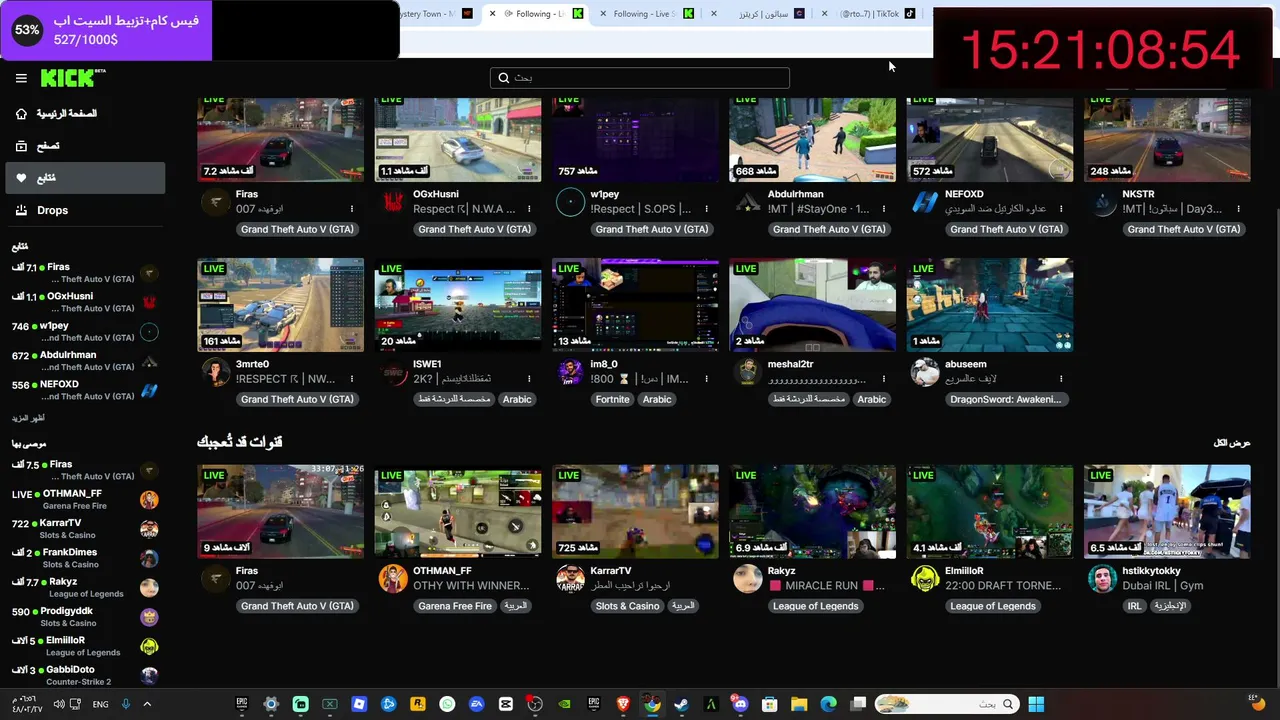Open abuseem's channel avatar

(x=925, y=373)
